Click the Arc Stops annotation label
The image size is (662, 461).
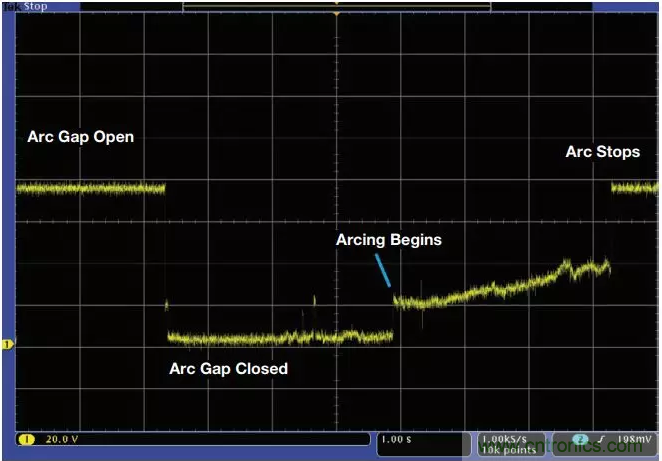pyautogui.click(x=602, y=152)
